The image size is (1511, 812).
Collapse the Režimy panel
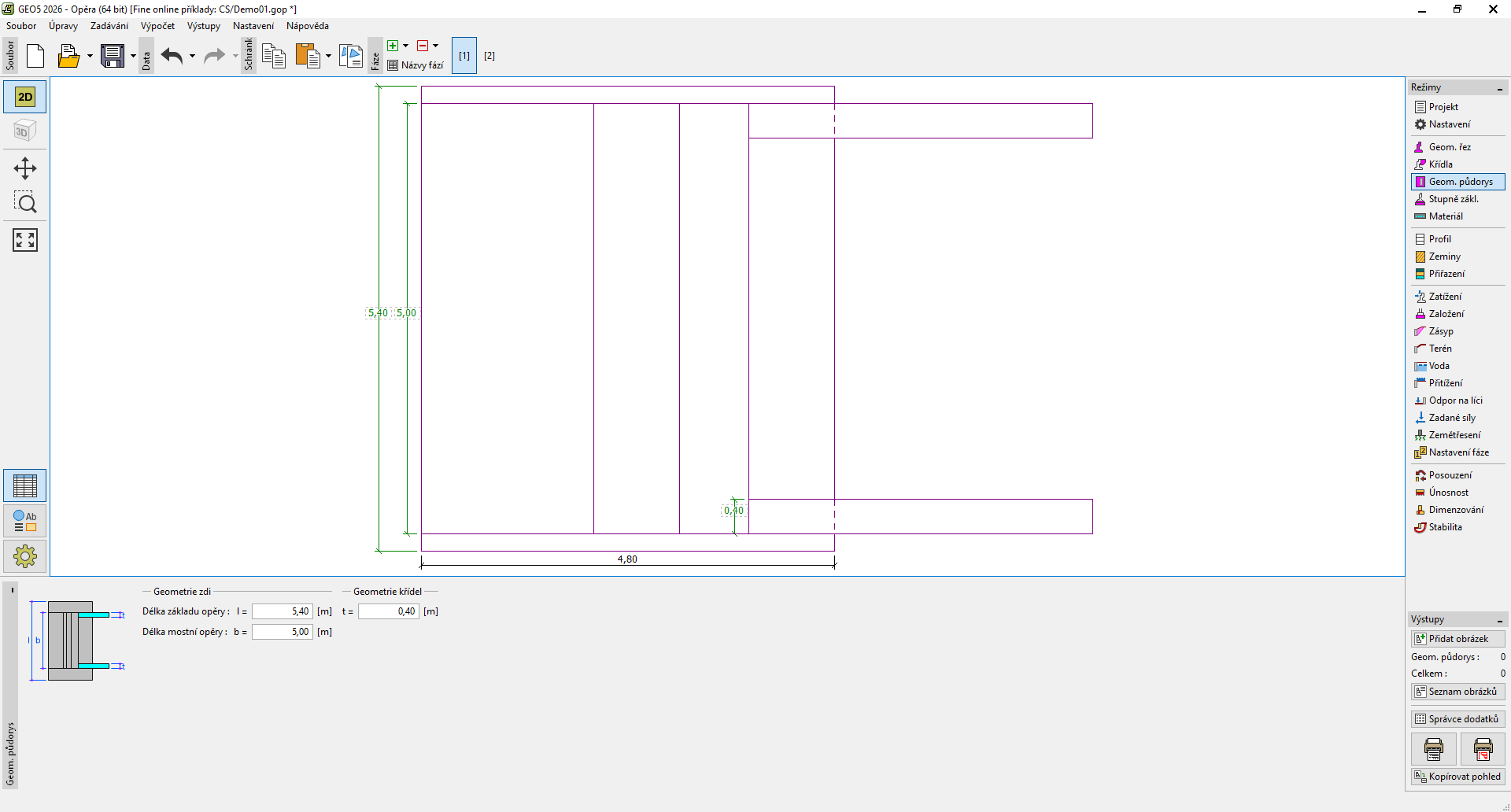tap(1500, 88)
